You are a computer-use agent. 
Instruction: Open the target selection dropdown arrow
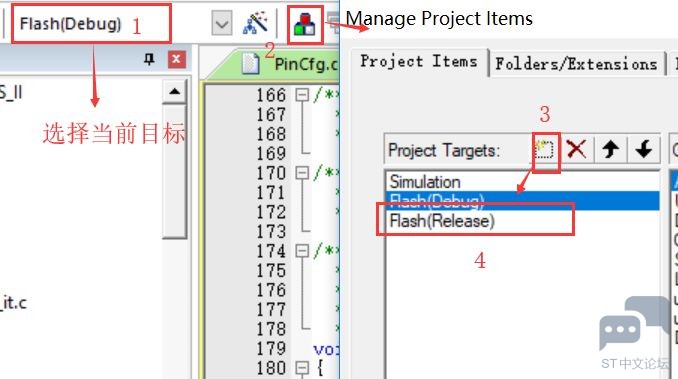tap(222, 23)
